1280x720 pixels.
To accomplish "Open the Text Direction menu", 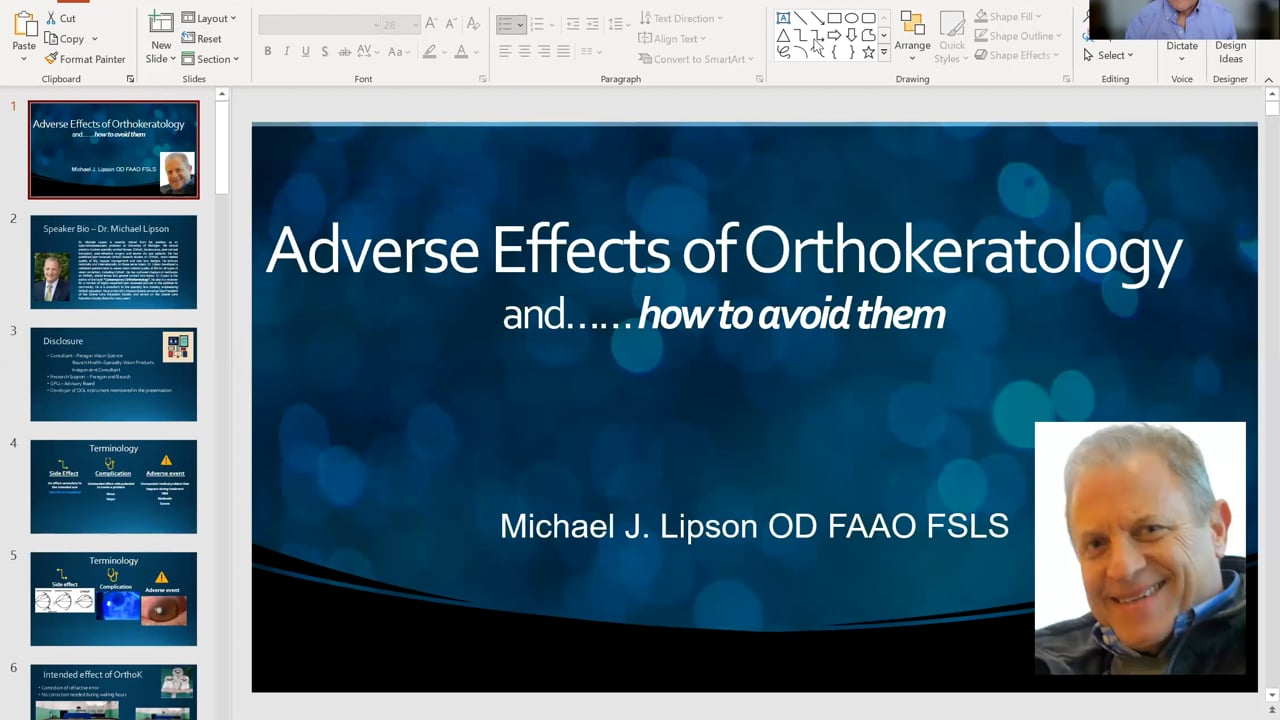I will [x=681, y=18].
